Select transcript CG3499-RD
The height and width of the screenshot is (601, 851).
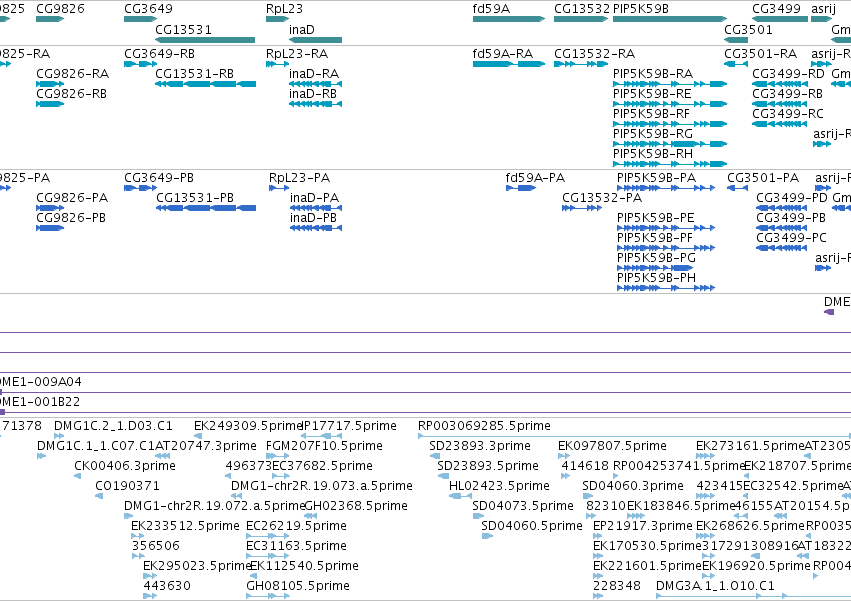pyautogui.click(x=780, y=84)
